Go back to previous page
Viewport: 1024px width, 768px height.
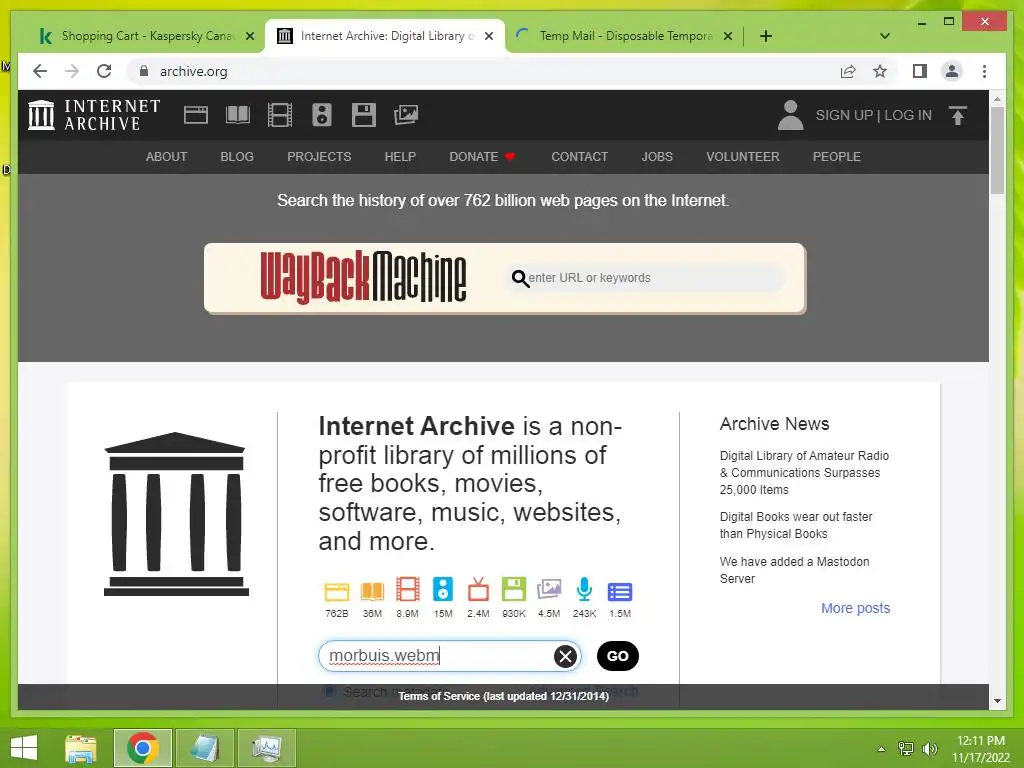pyautogui.click(x=40, y=71)
